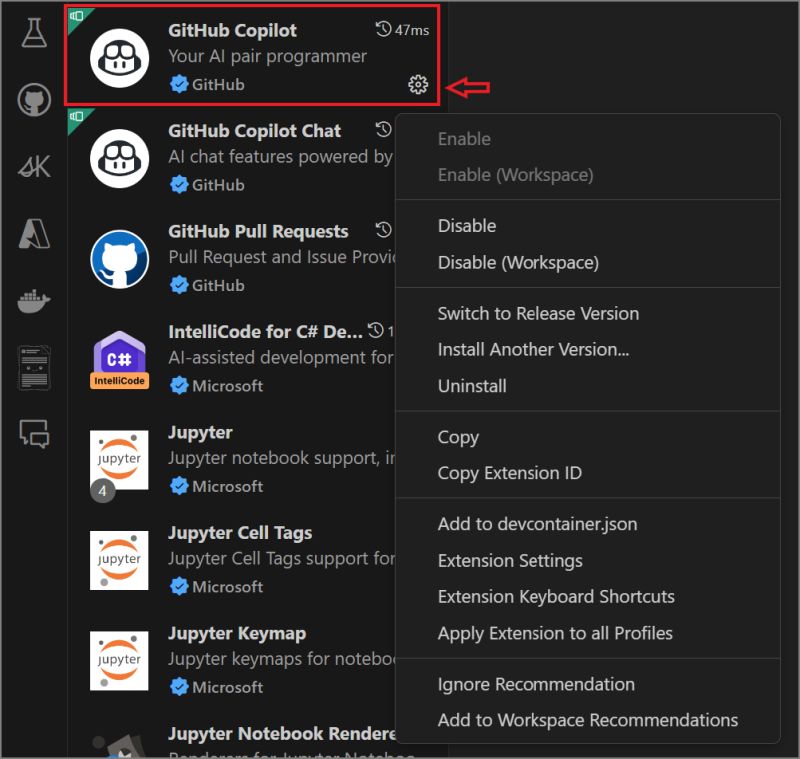Open the Azure view from the activity bar
Image resolution: width=800 pixels, height=759 pixels.
[33, 231]
